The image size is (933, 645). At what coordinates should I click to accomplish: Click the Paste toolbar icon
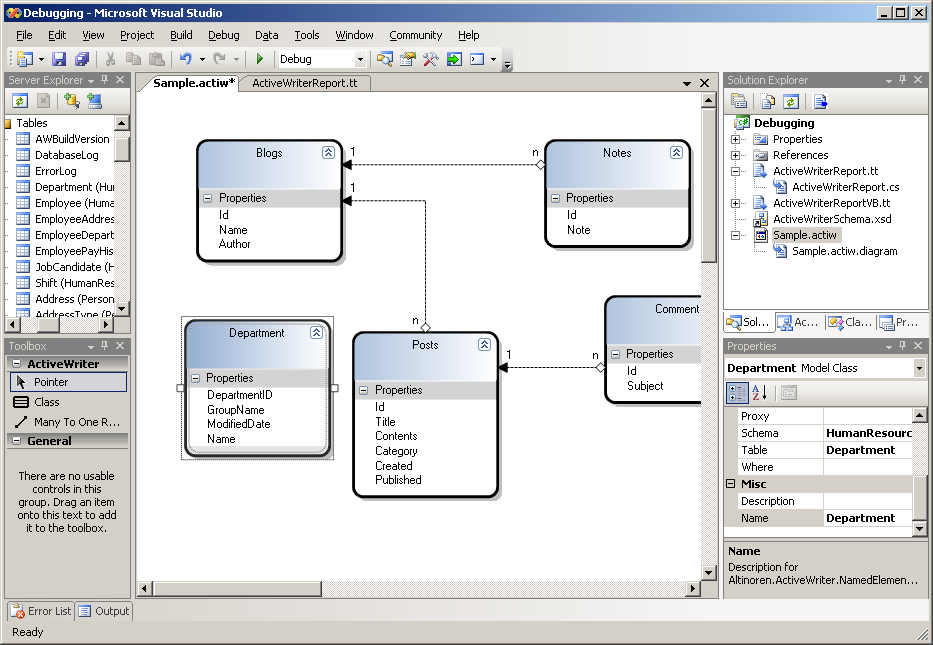156,59
